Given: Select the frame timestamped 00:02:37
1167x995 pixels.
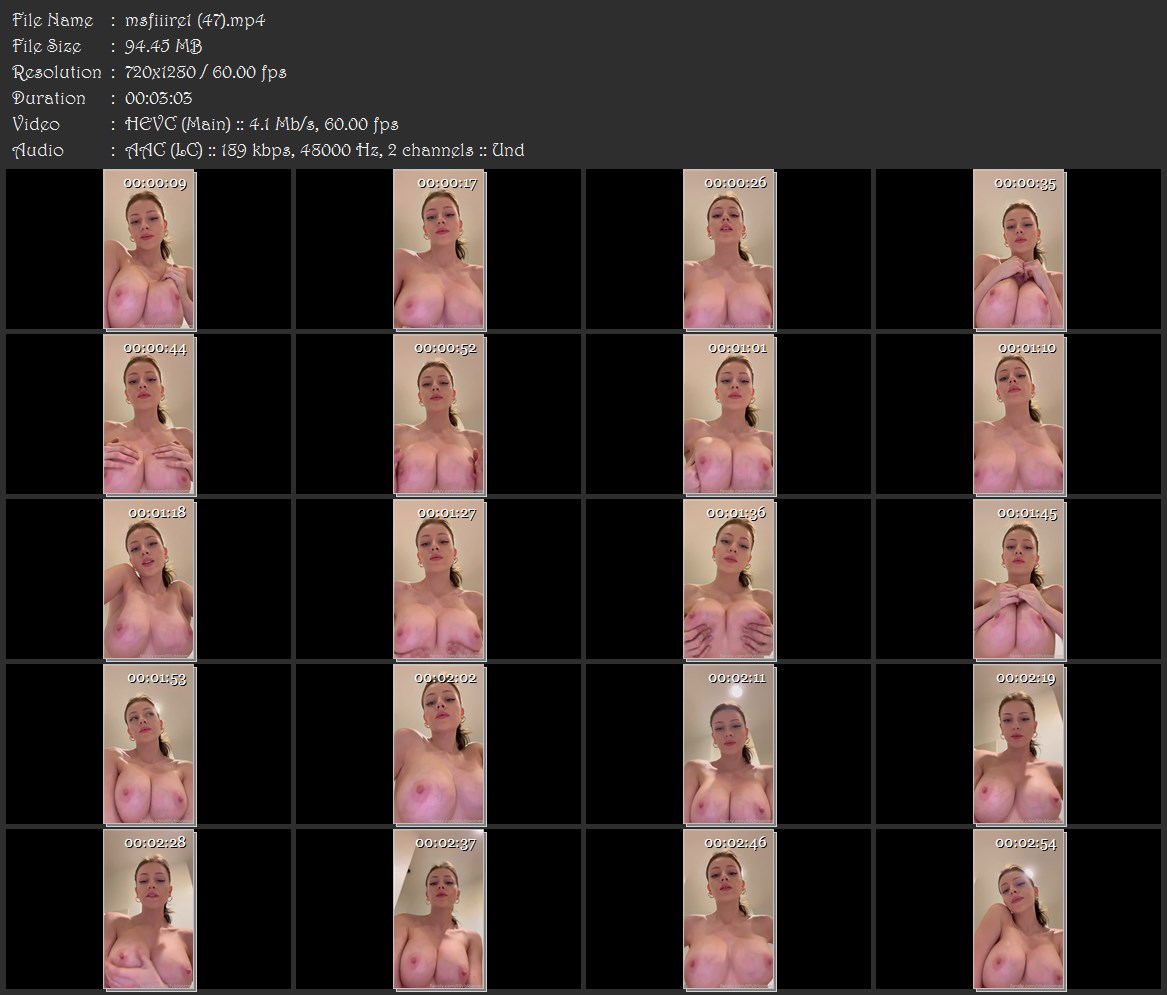Looking at the screenshot, I should tap(439, 910).
